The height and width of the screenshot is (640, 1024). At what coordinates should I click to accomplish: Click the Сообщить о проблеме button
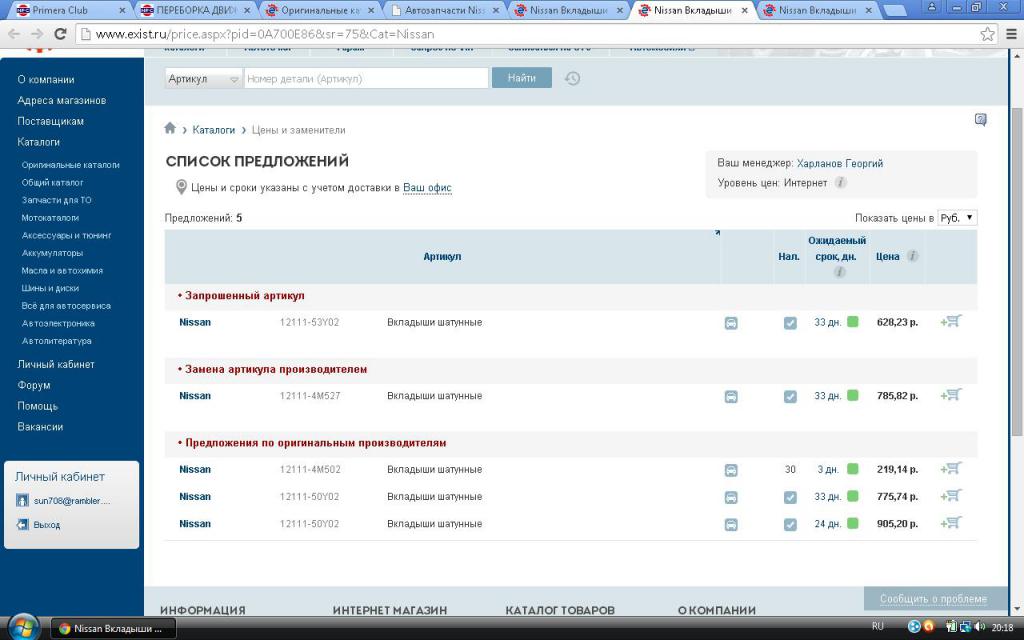(933, 598)
